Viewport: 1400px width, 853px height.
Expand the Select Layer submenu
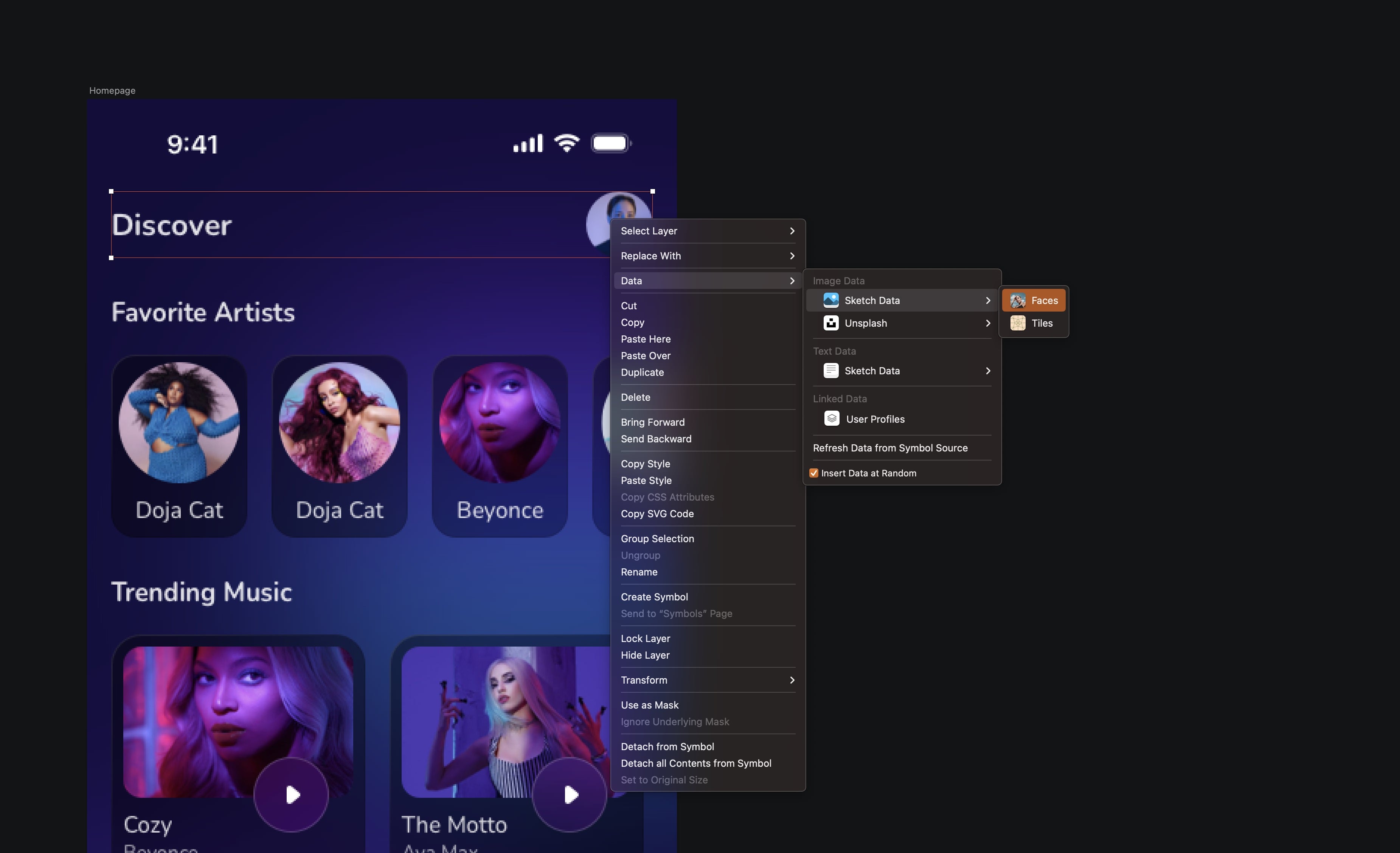coord(792,231)
